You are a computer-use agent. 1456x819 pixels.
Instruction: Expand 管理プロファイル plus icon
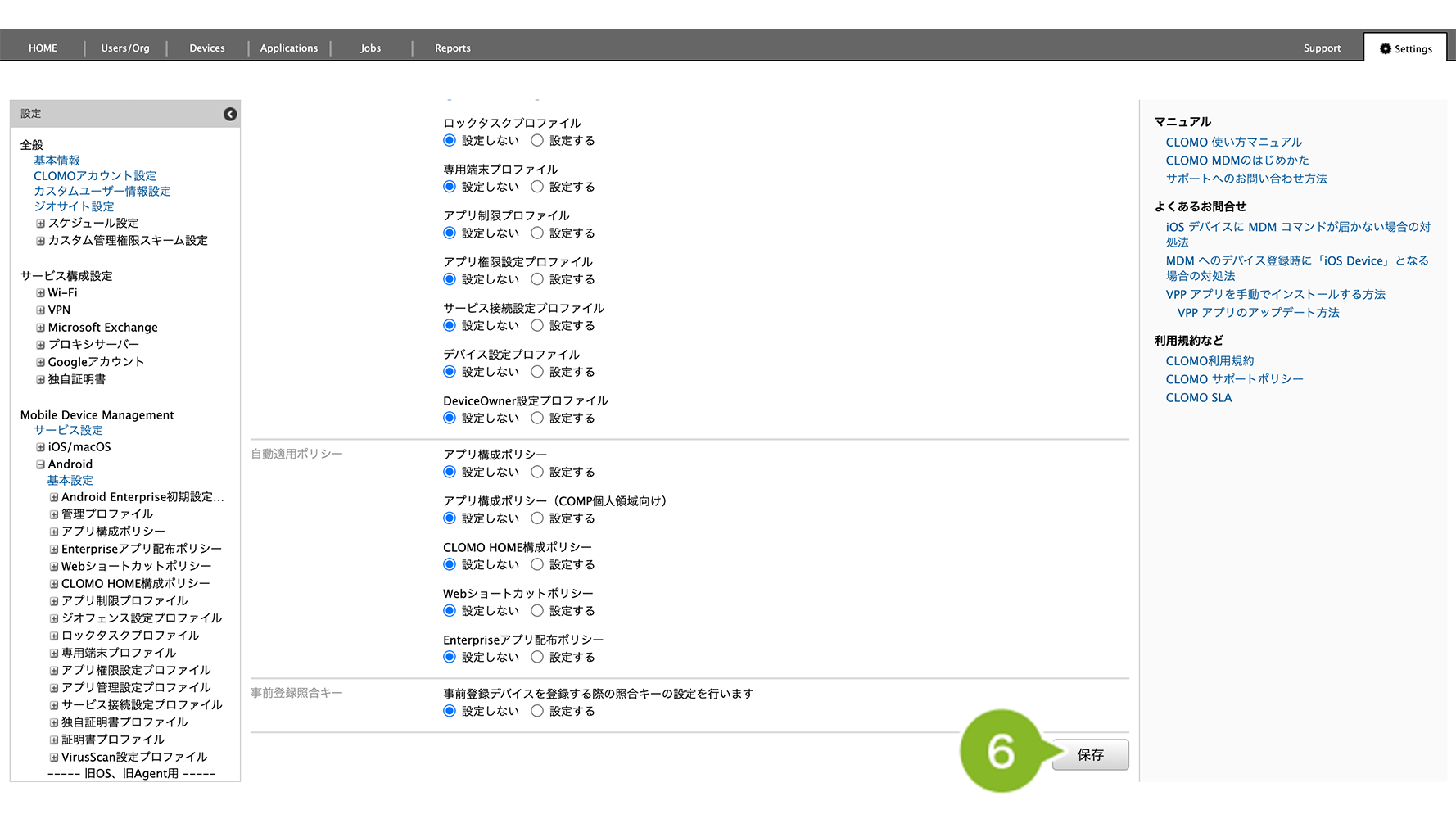coord(54,514)
